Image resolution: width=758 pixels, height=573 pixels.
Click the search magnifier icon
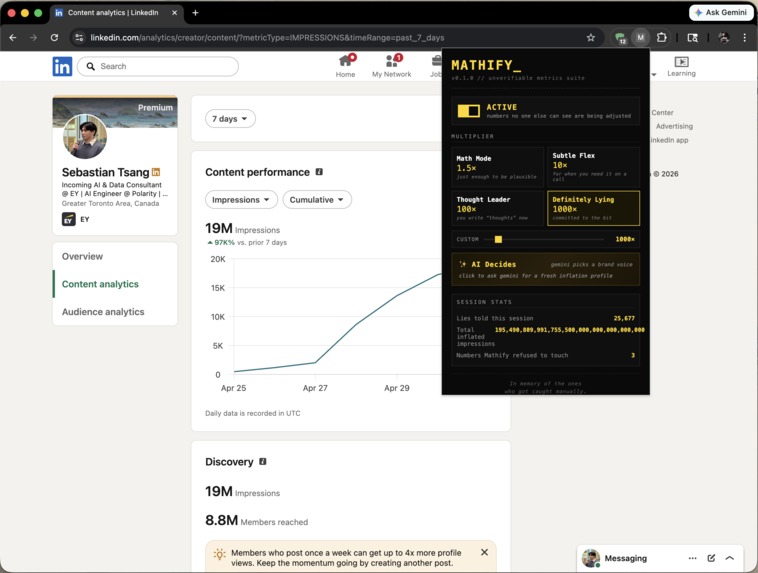pyautogui.click(x=90, y=66)
